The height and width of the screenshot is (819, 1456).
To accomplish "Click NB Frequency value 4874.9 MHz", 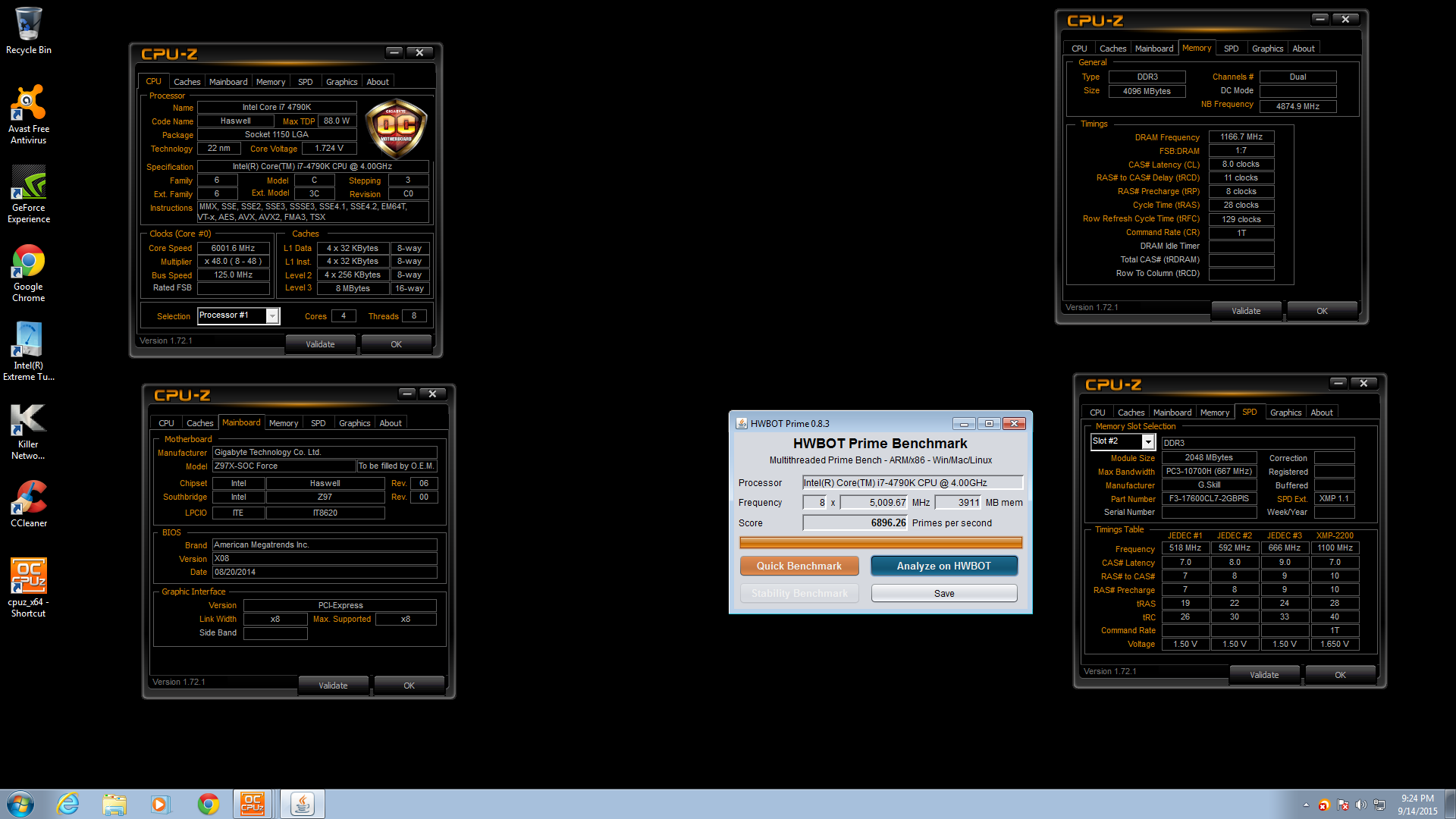I will point(1298,106).
